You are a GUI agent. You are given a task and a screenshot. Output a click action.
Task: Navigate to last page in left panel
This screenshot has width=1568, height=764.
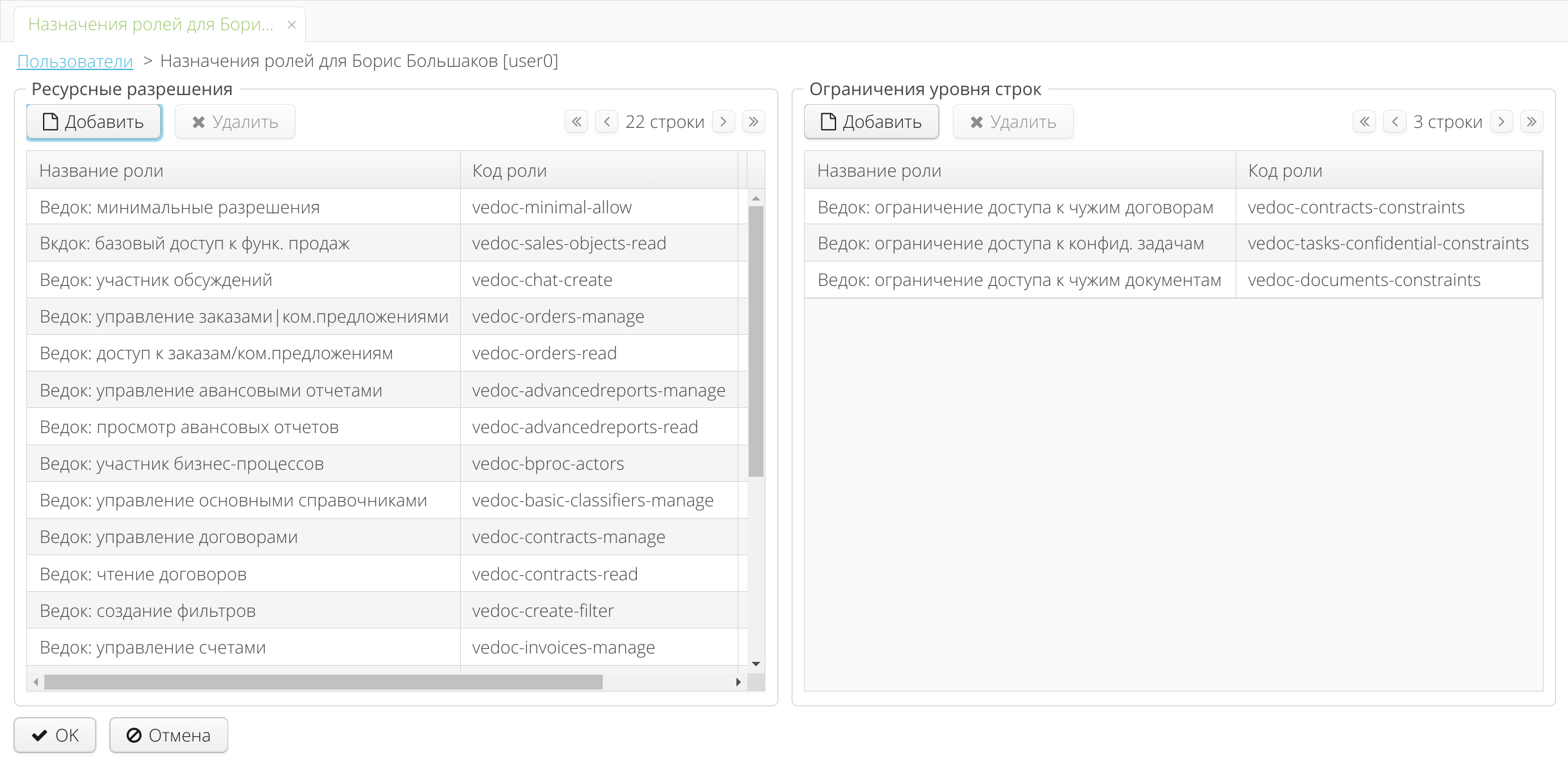click(755, 122)
